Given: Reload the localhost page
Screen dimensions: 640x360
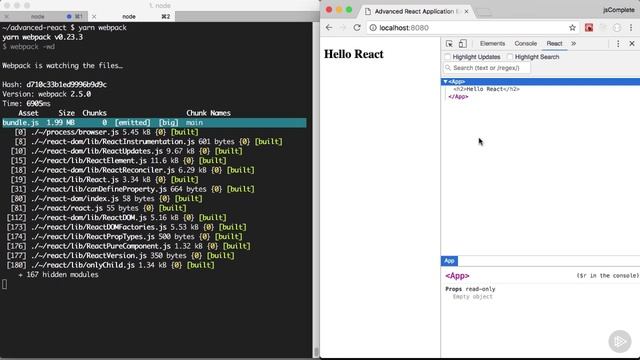Looking at the screenshot, I should (357, 27).
